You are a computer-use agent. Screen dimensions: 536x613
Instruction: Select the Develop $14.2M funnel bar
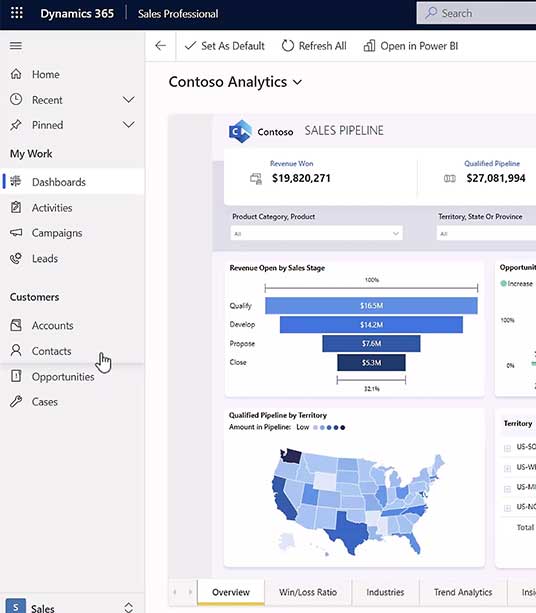pyautogui.click(x=371, y=324)
